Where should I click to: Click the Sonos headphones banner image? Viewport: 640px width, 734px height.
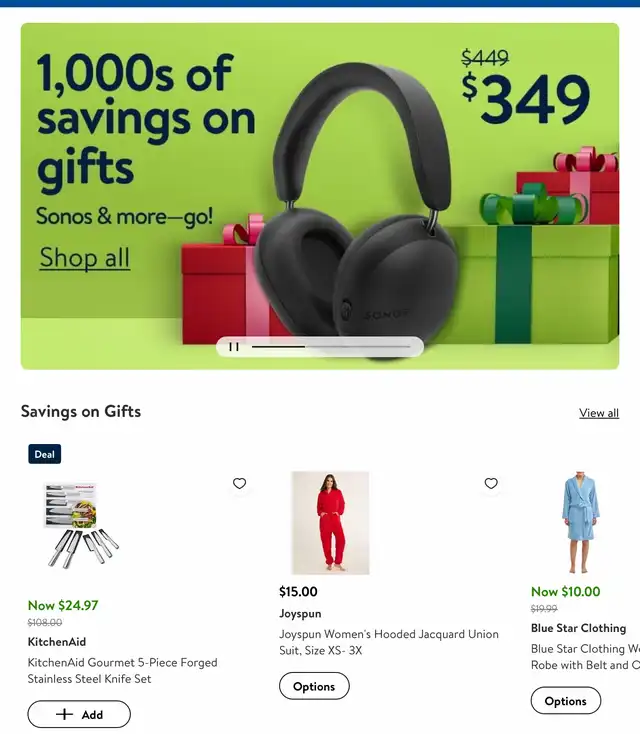point(358,211)
